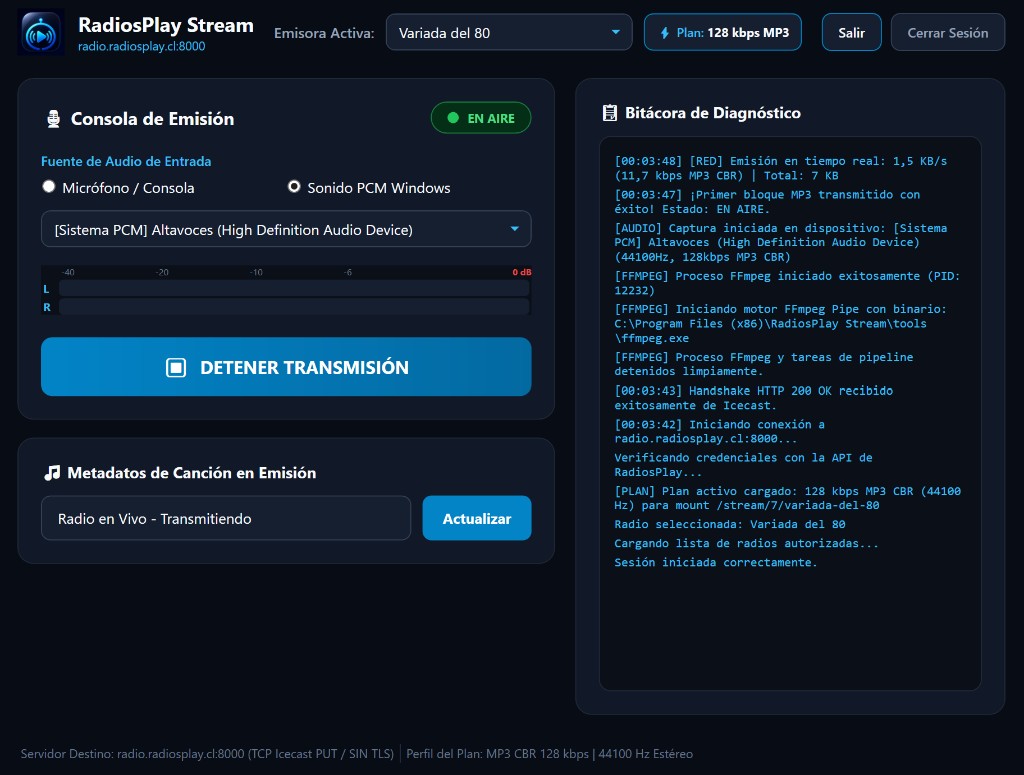Click DETENER TRANSMISIÓN button
1024x775 pixels.
coord(286,367)
